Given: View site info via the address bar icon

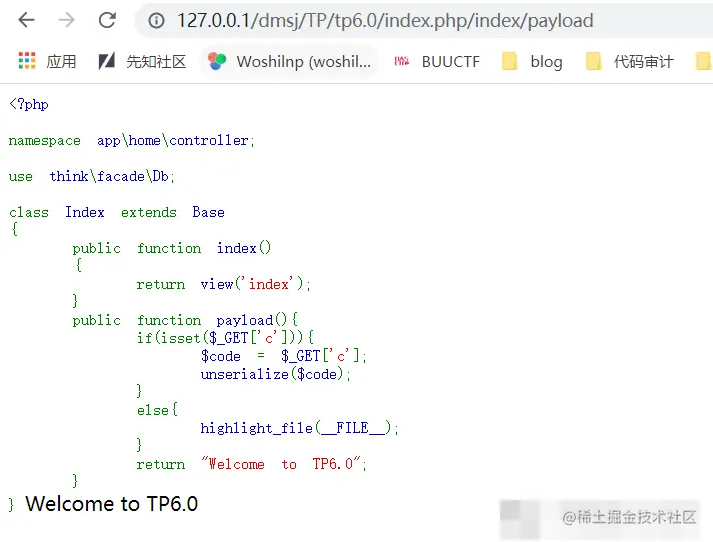Looking at the screenshot, I should pyautogui.click(x=156, y=20).
